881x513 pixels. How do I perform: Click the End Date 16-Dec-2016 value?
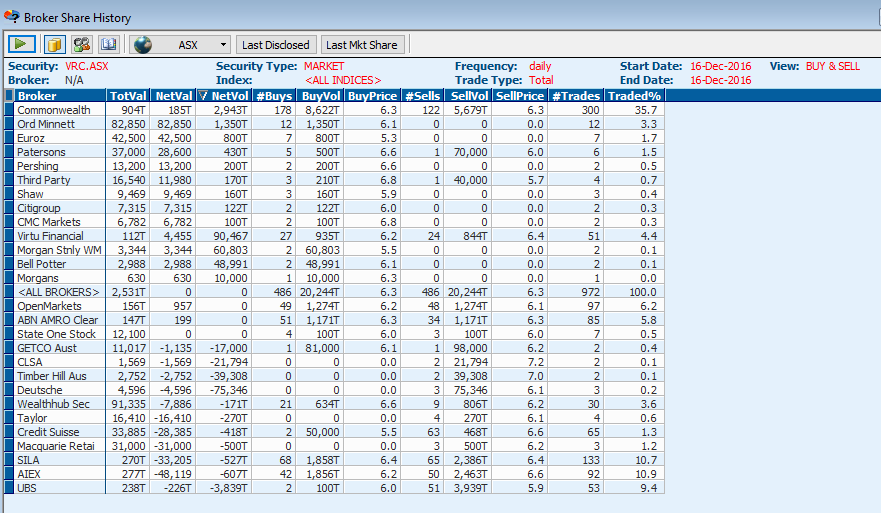(720, 80)
